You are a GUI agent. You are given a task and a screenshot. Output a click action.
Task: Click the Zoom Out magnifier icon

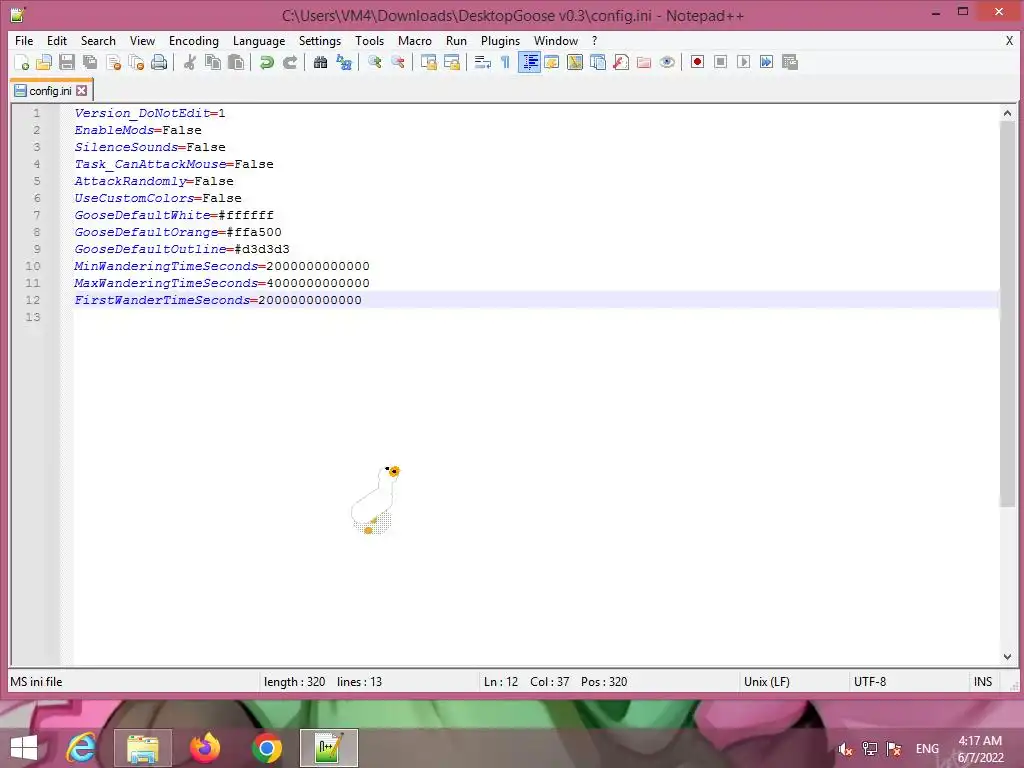[x=398, y=62]
